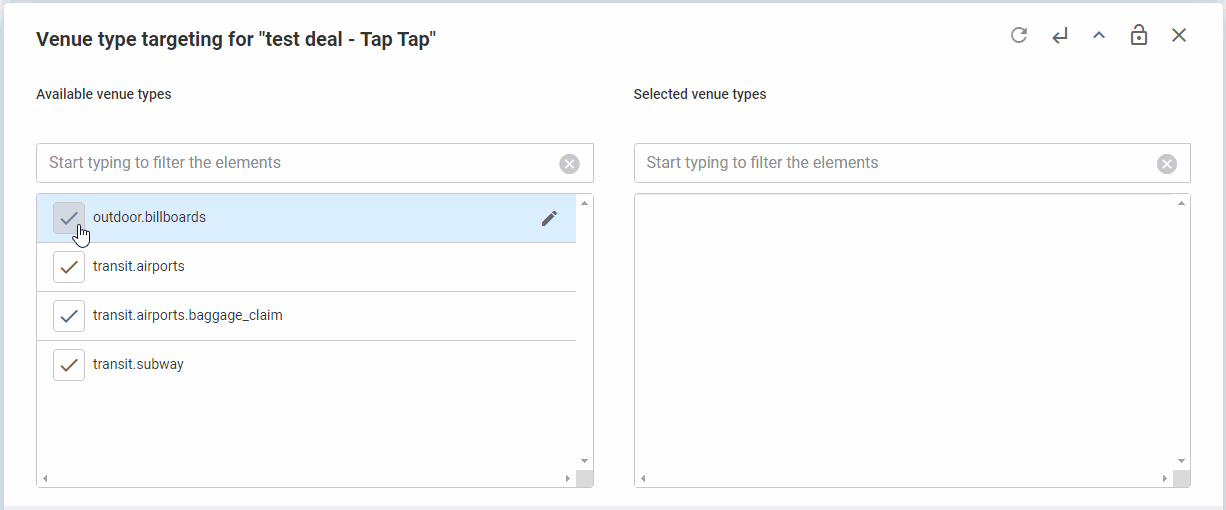
Task: Click the refresh icon in the header
Action: coord(1019,36)
